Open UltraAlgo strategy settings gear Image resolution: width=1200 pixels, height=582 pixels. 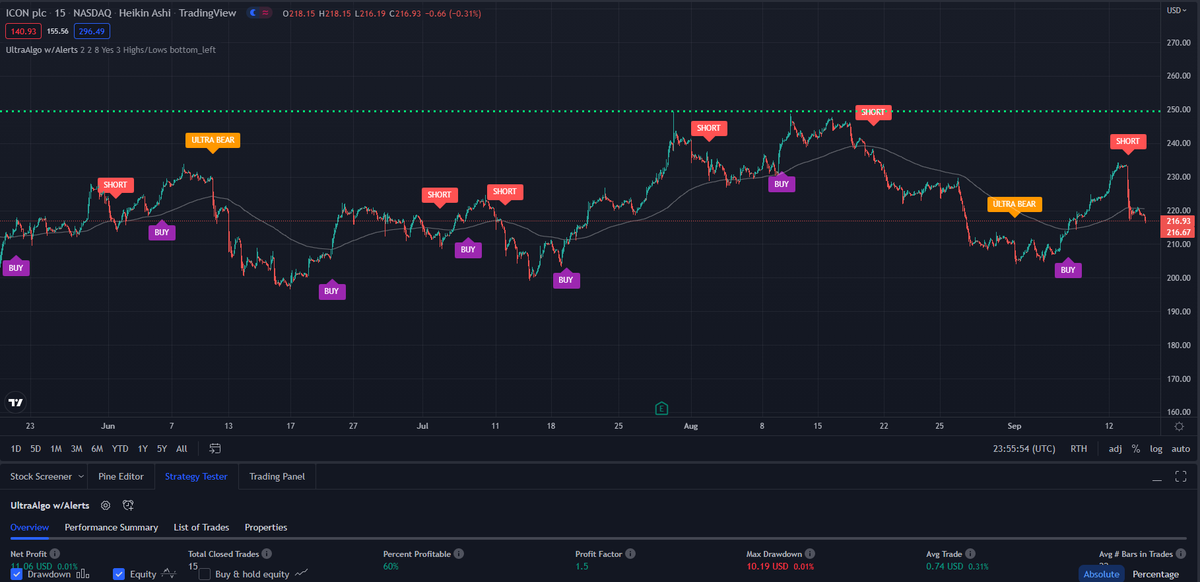105,506
